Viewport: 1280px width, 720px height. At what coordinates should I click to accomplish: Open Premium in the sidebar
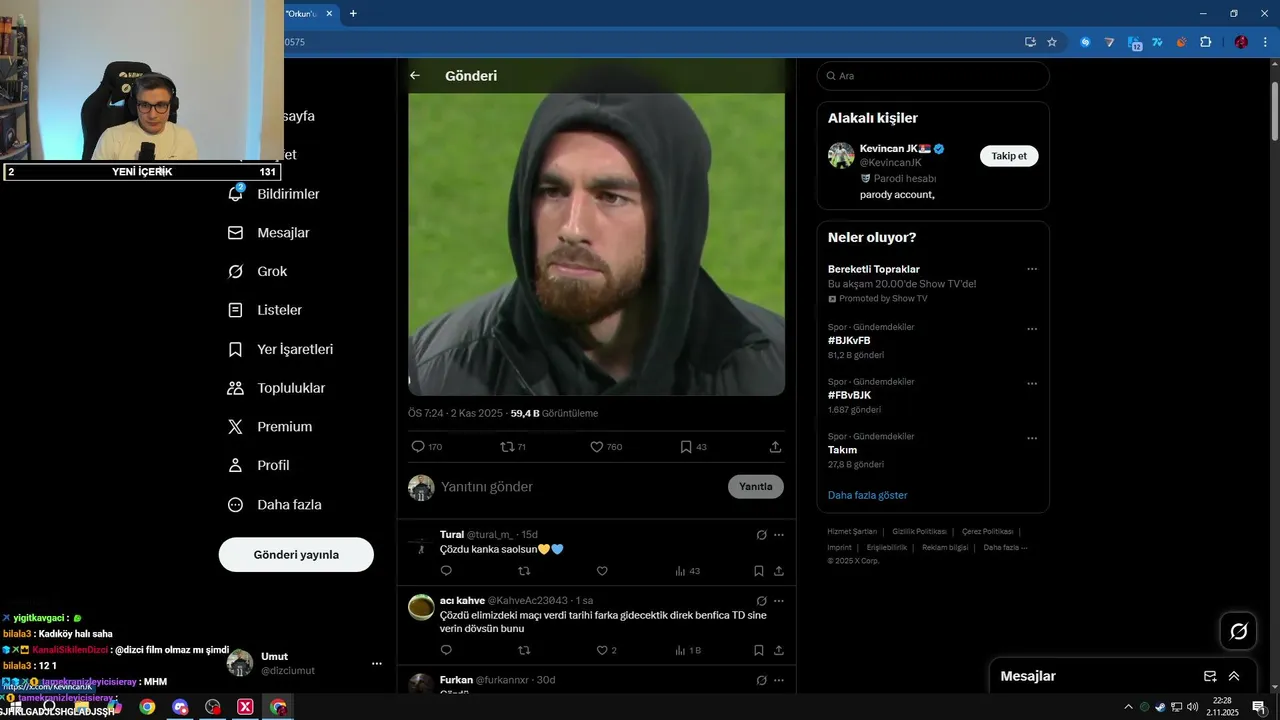coord(270,427)
